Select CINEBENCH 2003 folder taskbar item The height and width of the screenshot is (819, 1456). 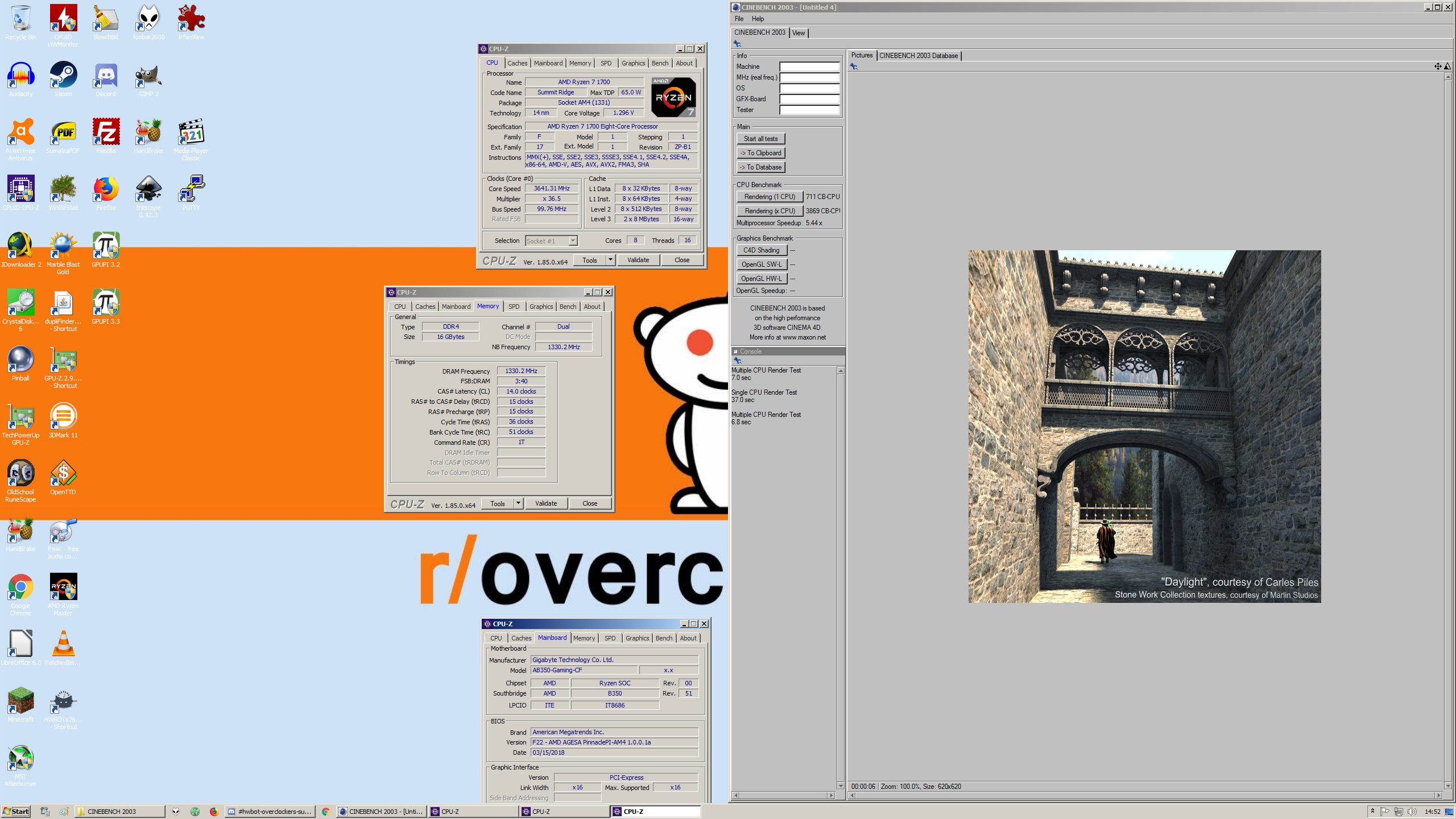[120, 812]
